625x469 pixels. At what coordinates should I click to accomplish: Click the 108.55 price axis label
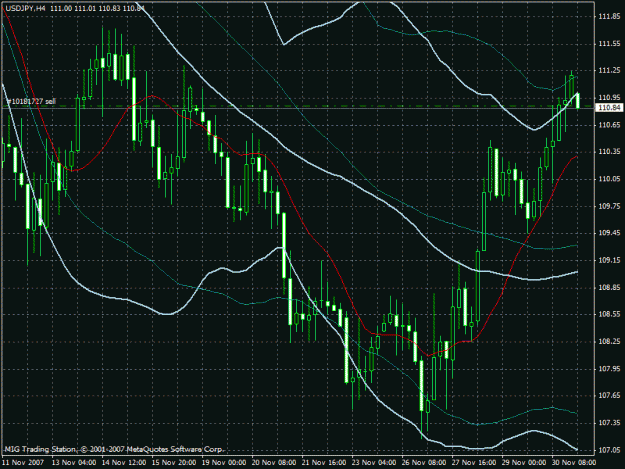click(x=609, y=314)
